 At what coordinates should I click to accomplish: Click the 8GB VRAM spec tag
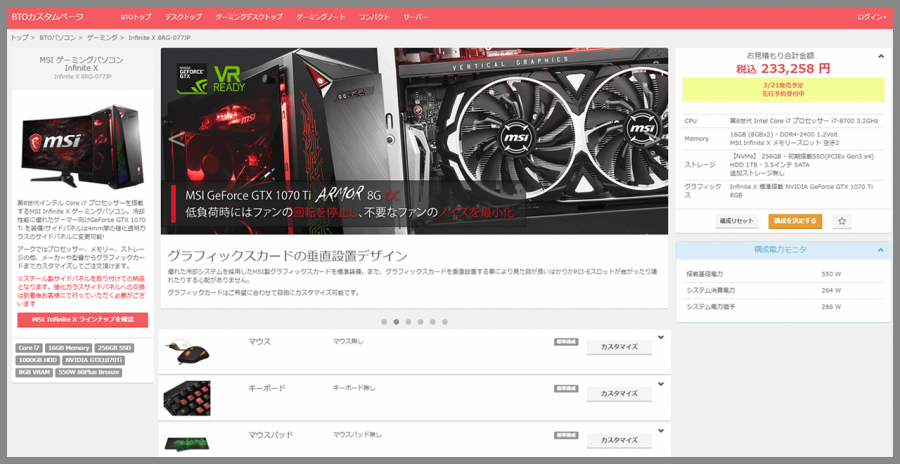pos(34,373)
